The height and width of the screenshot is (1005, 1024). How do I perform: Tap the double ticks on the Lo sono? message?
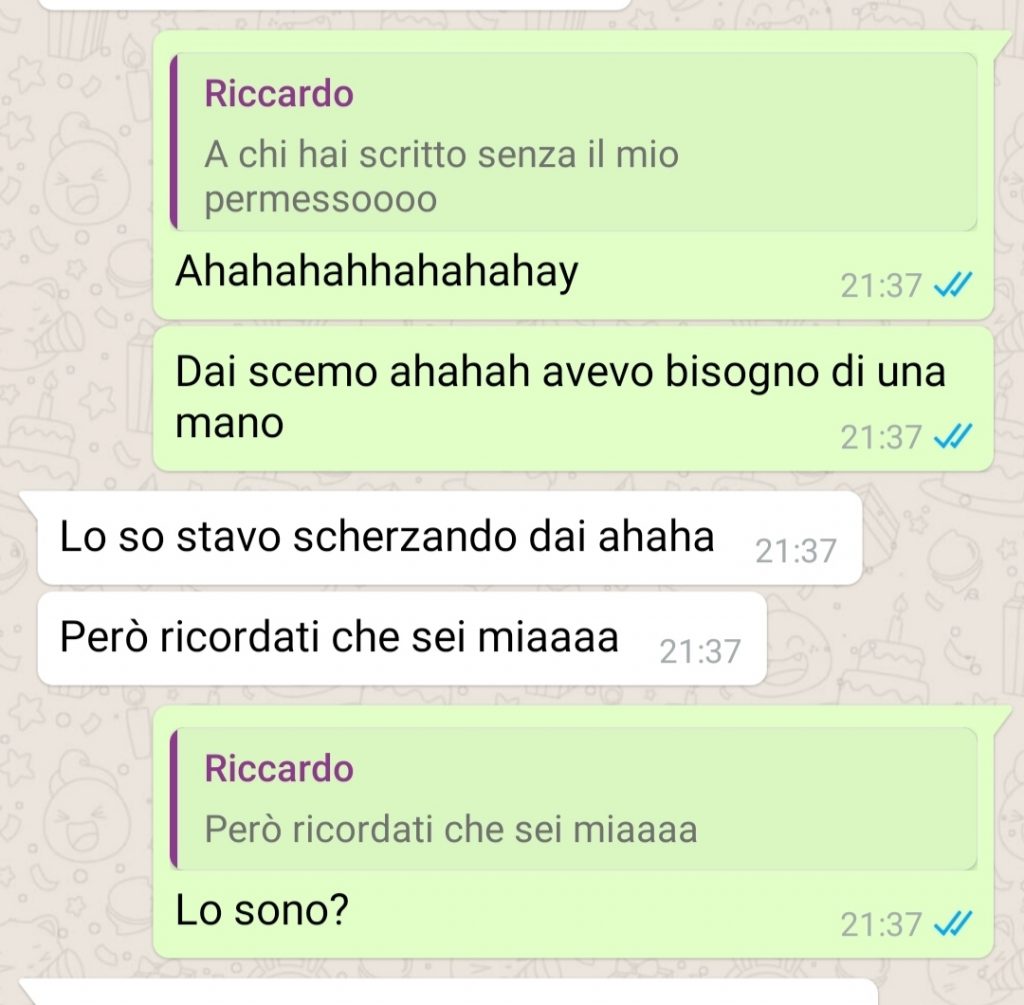(953, 924)
